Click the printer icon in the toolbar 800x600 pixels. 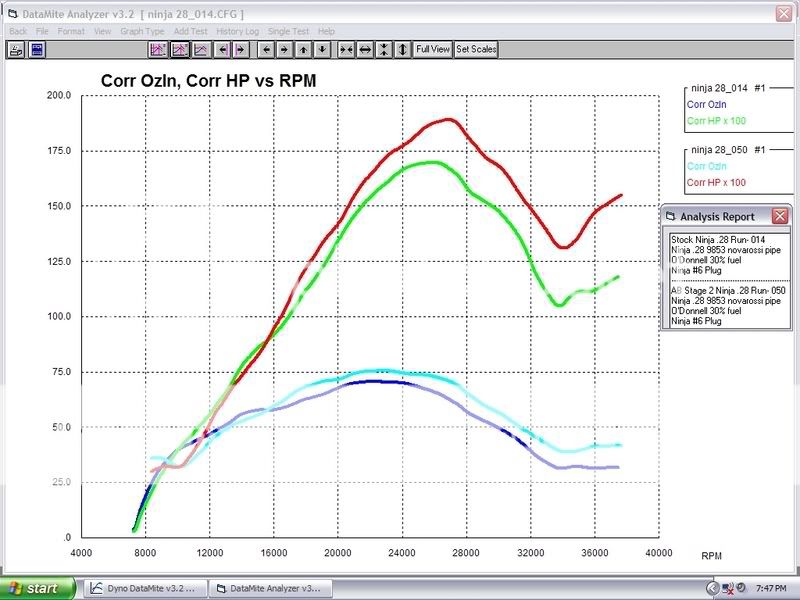coord(17,48)
